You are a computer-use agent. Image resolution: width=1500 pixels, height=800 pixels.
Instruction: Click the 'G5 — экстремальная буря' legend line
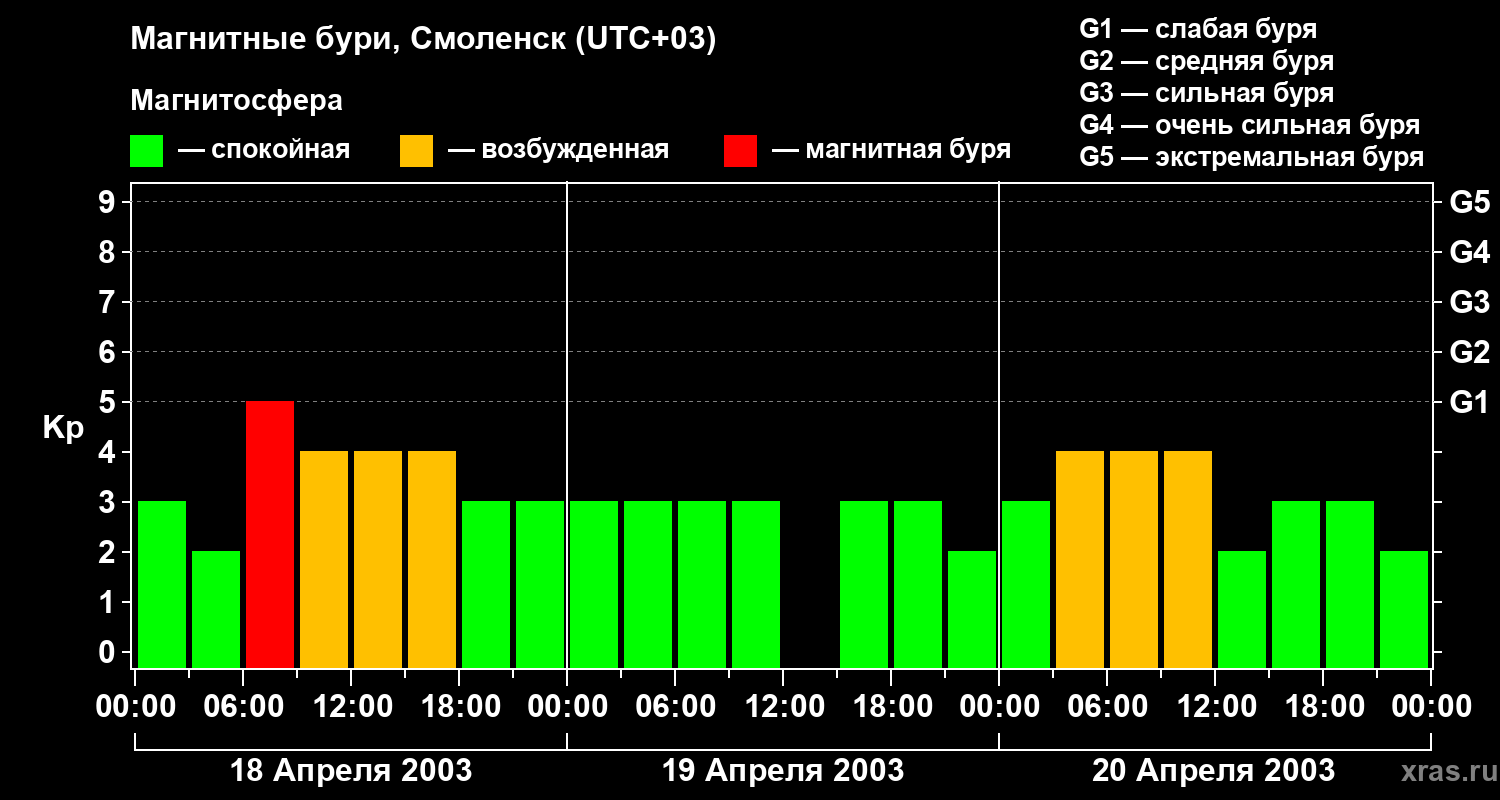(1252, 157)
